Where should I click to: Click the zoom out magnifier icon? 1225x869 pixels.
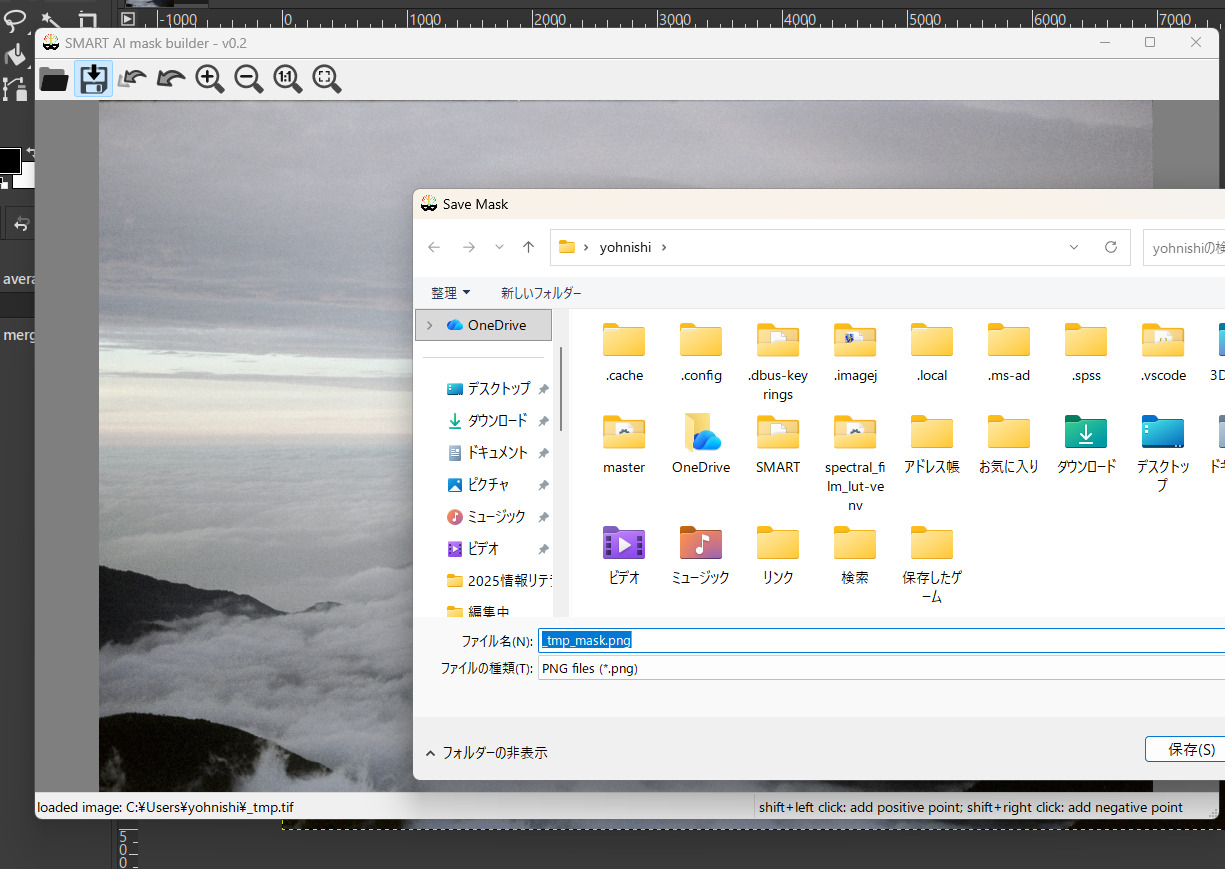[x=249, y=79]
